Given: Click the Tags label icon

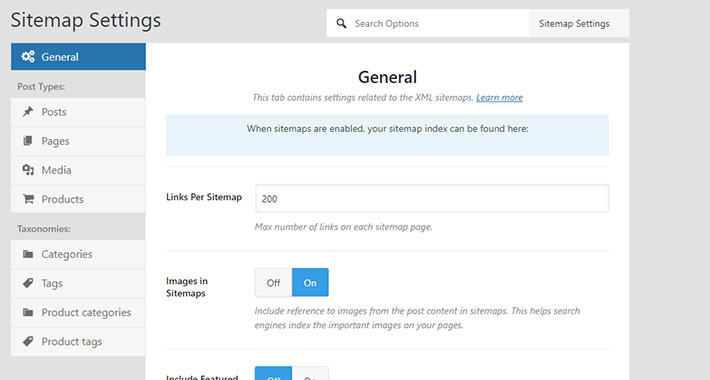Looking at the screenshot, I should pos(28,283).
